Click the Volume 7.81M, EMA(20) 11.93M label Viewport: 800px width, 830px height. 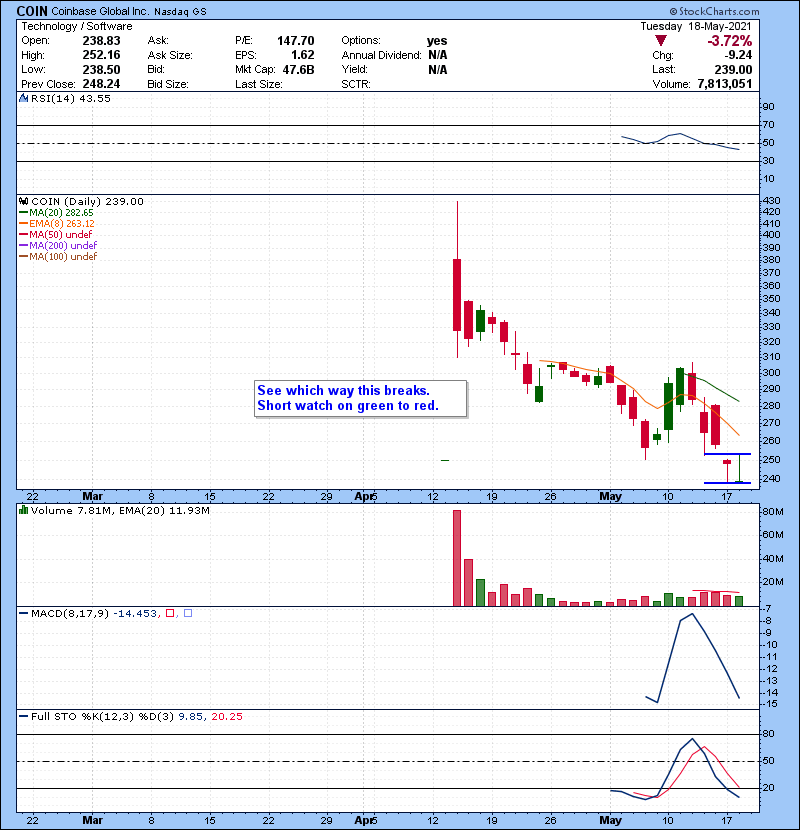pyautogui.click(x=120, y=511)
